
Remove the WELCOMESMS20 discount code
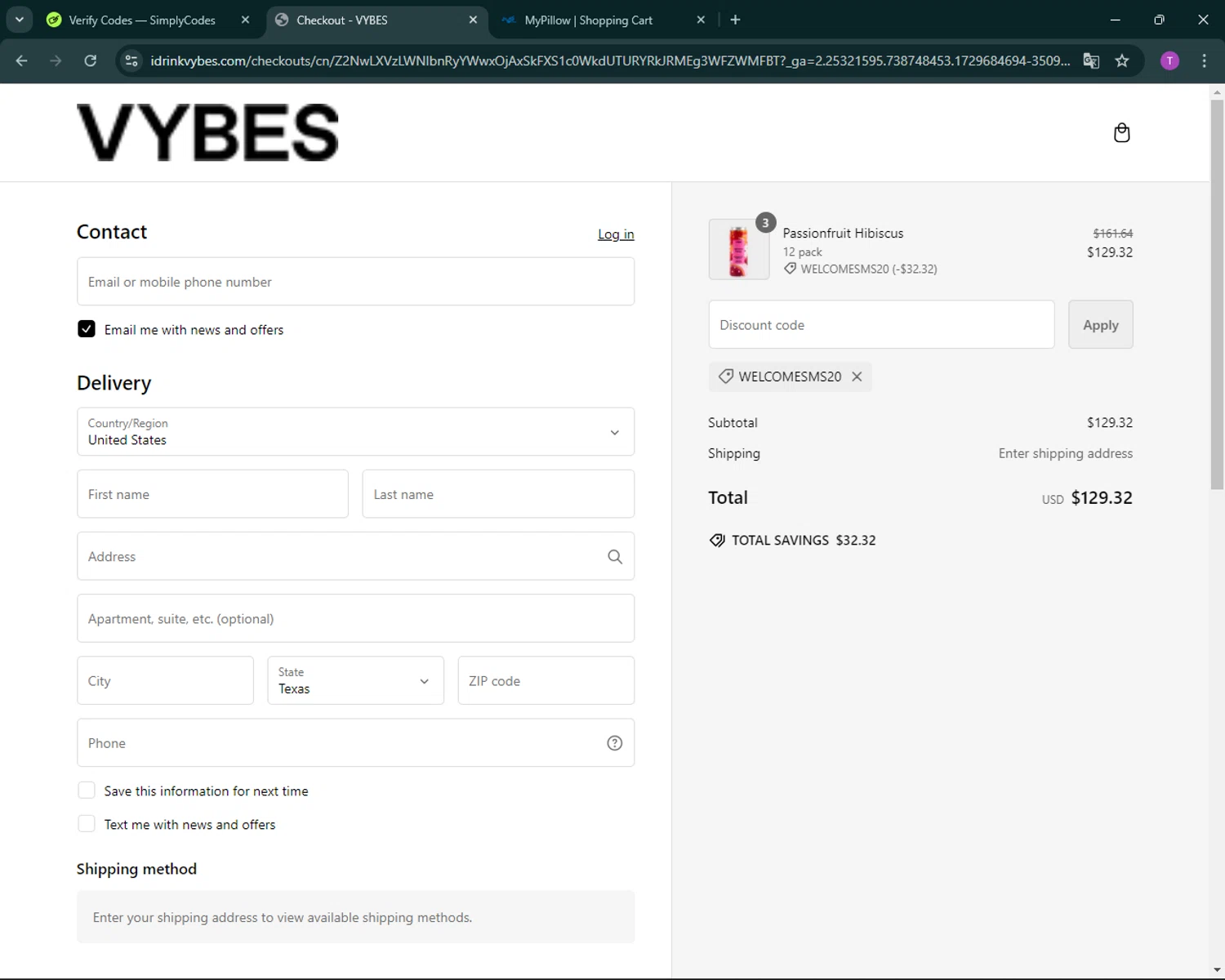(x=857, y=376)
